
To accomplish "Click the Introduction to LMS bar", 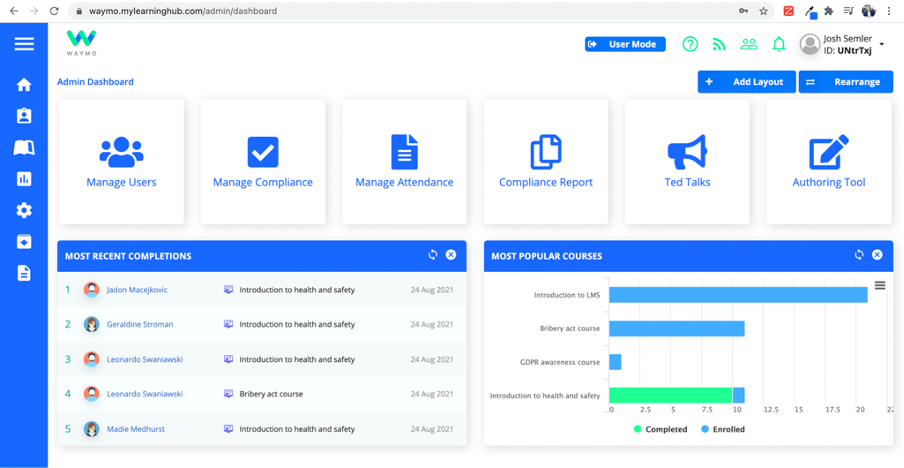I will coord(738,295).
